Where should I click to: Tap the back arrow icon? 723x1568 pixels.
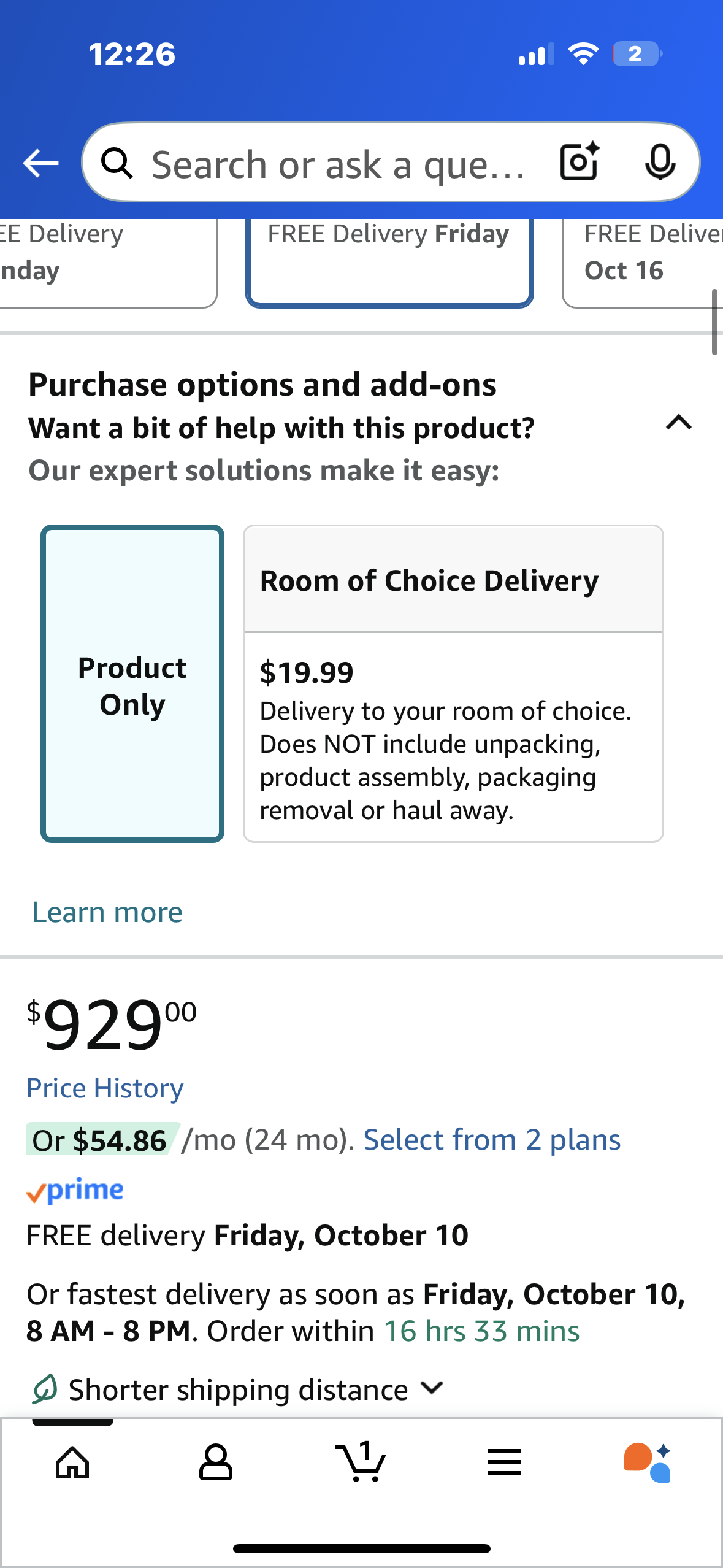pos(40,163)
